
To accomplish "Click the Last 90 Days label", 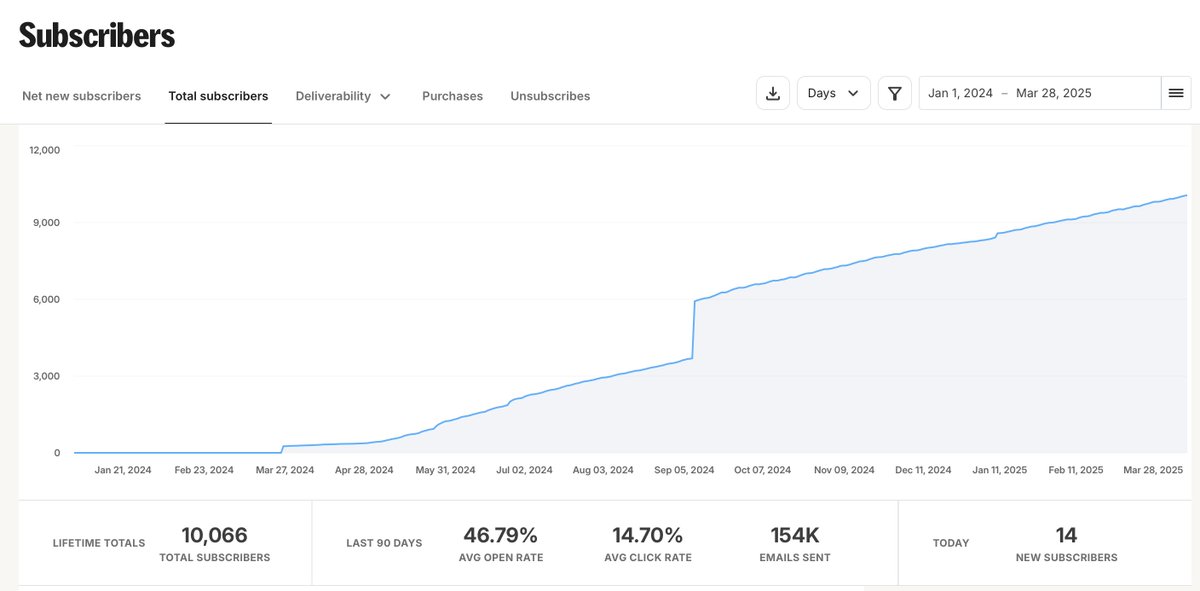I will click(x=384, y=543).
